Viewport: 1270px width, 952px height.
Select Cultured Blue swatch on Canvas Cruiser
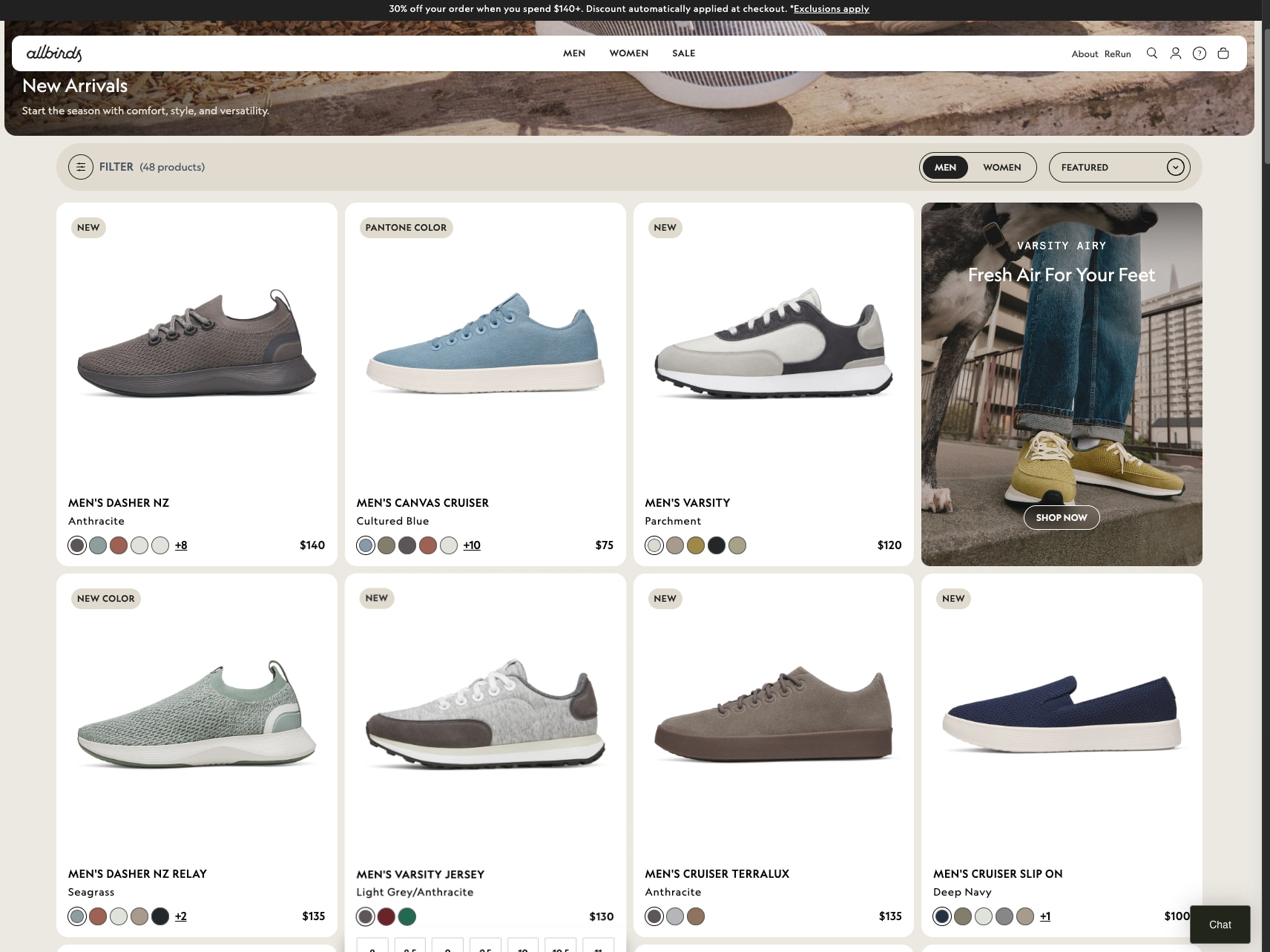click(366, 545)
